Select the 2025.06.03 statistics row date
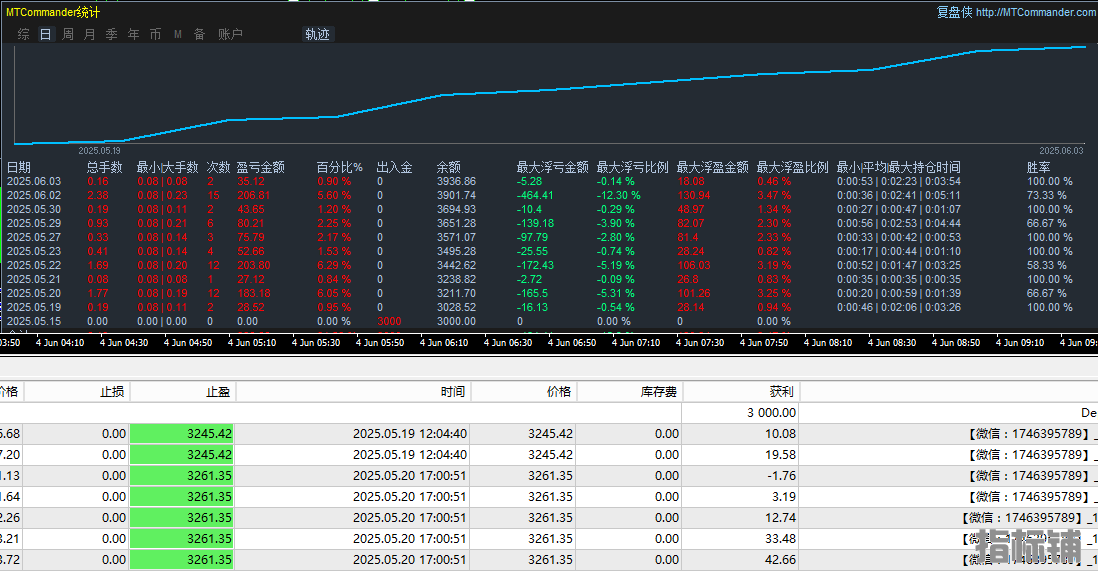 coord(34,181)
